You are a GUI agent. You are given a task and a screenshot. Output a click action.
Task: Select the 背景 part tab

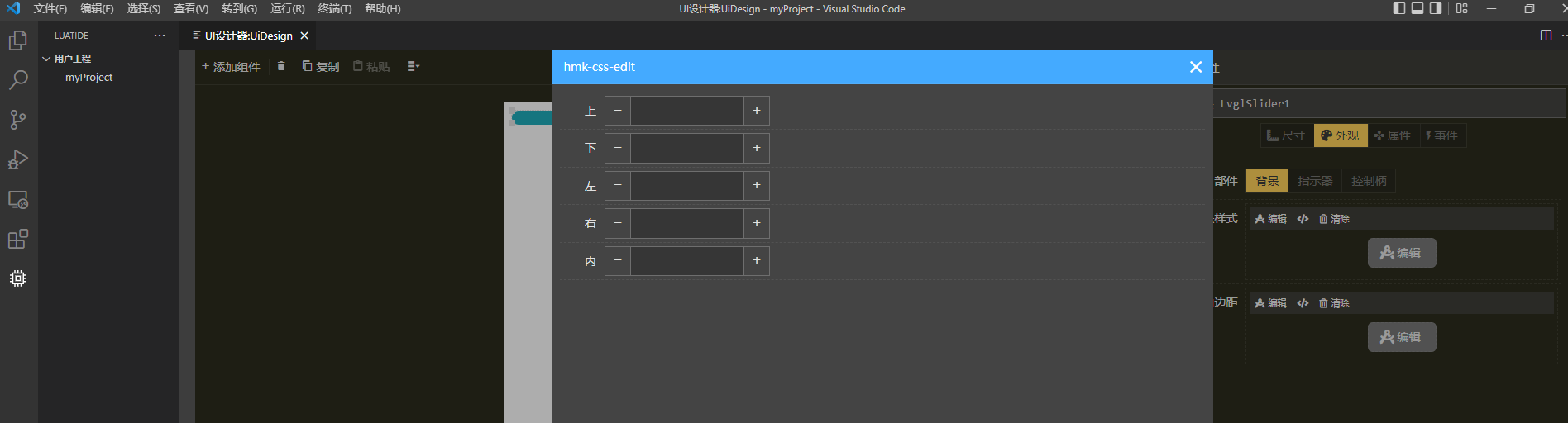[x=1267, y=181]
